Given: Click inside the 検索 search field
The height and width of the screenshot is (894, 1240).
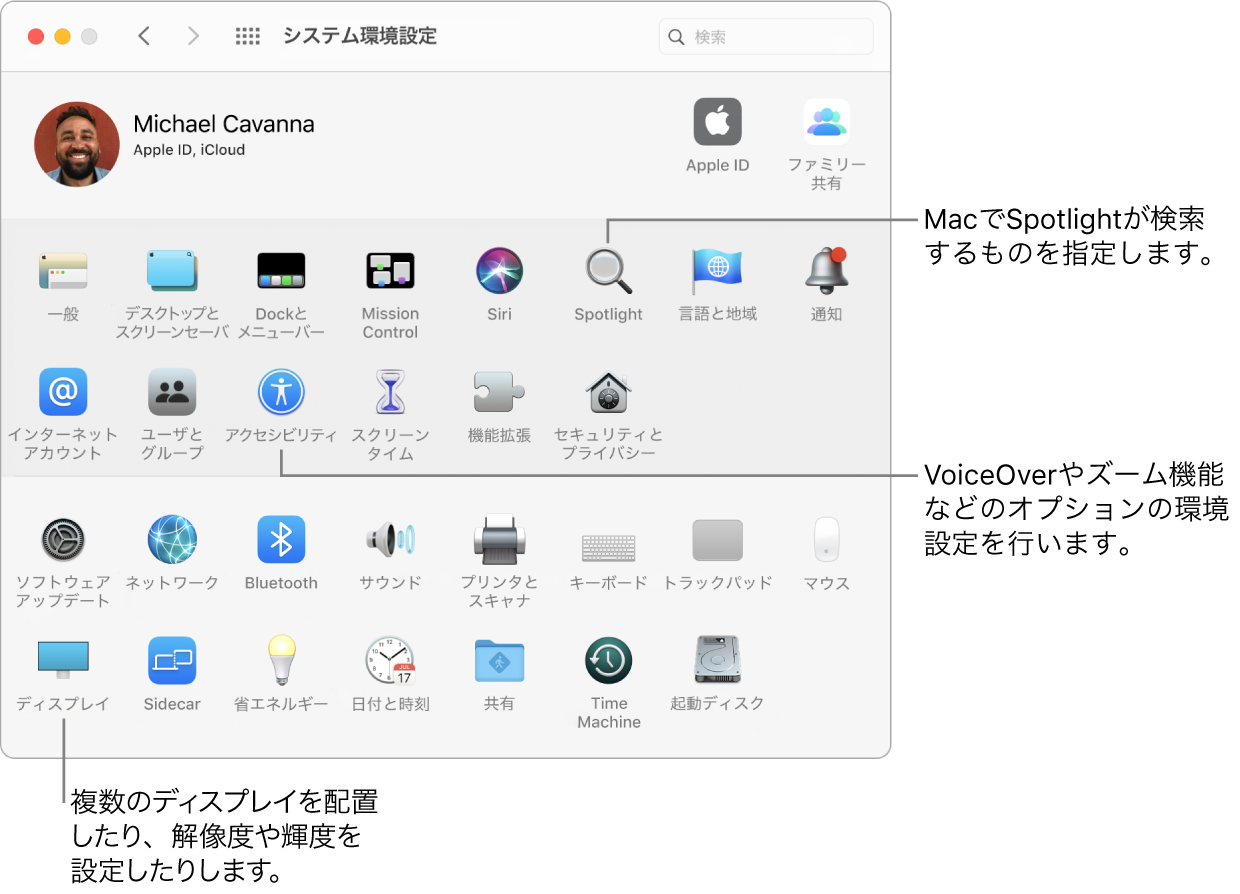Looking at the screenshot, I should coord(766,35).
